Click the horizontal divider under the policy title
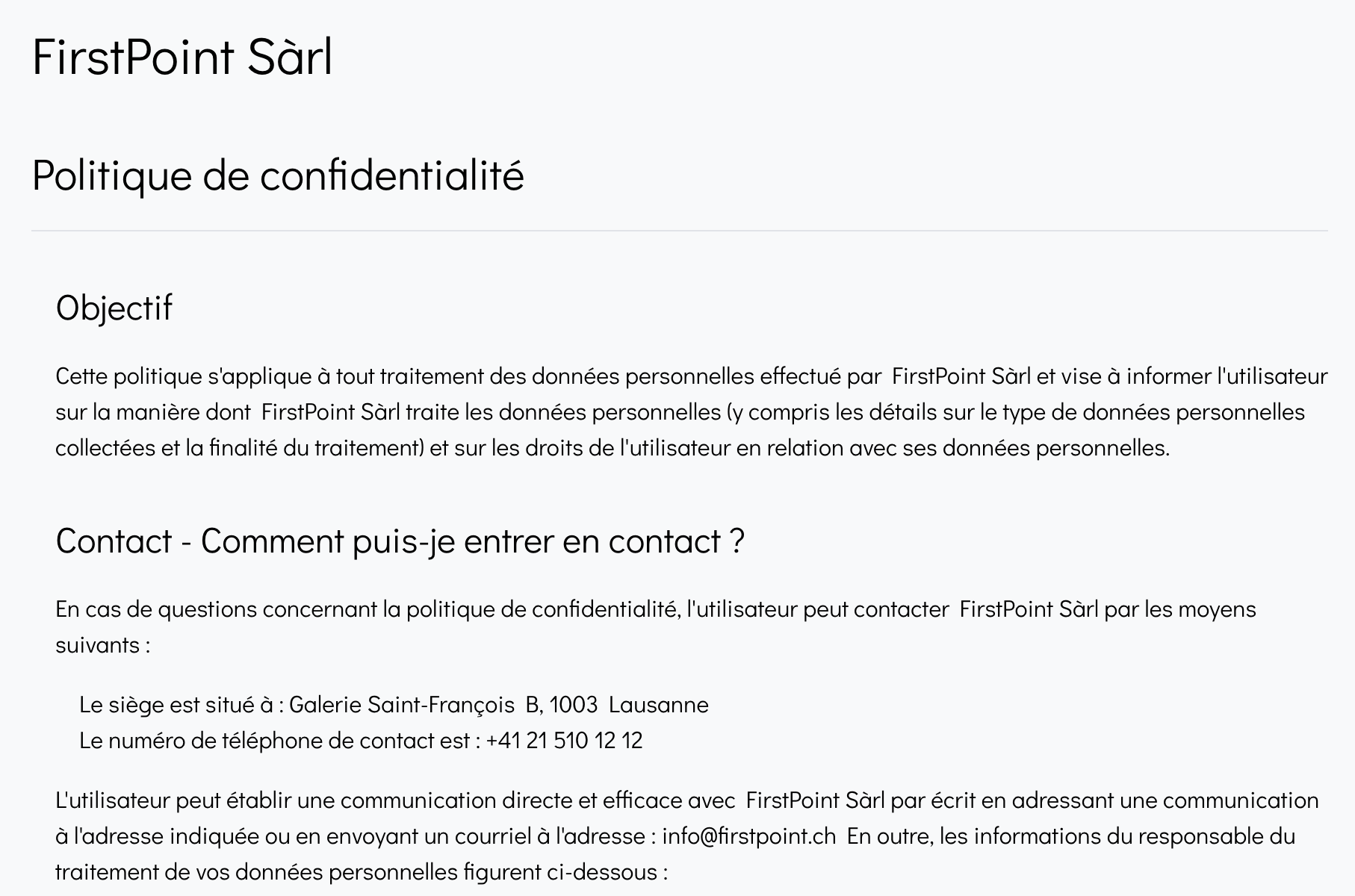Image resolution: width=1355 pixels, height=896 pixels. tap(680, 231)
